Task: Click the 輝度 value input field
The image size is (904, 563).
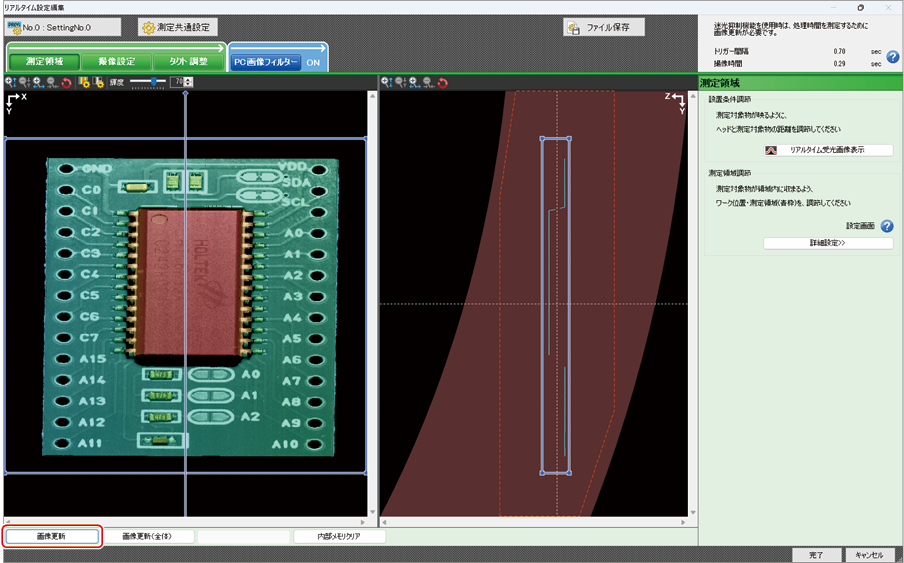Action: (x=178, y=82)
